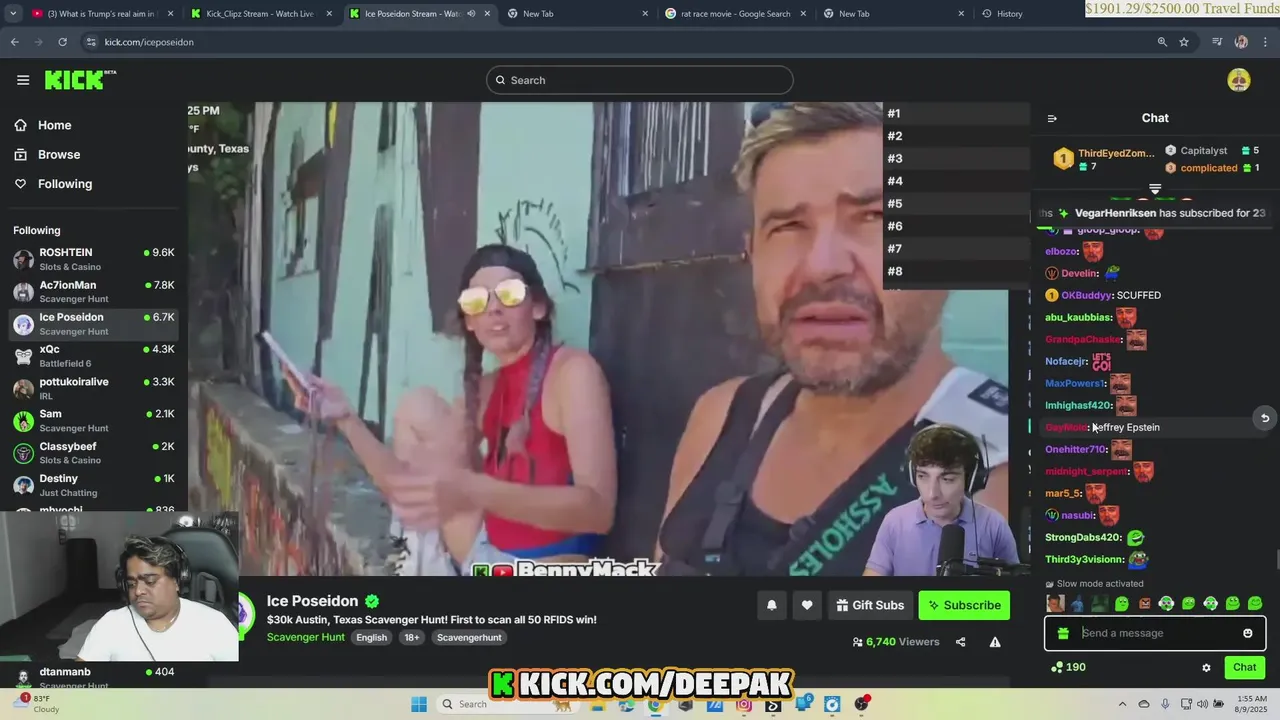Select the last green quick emote
The image size is (1280, 720).
point(1255,603)
